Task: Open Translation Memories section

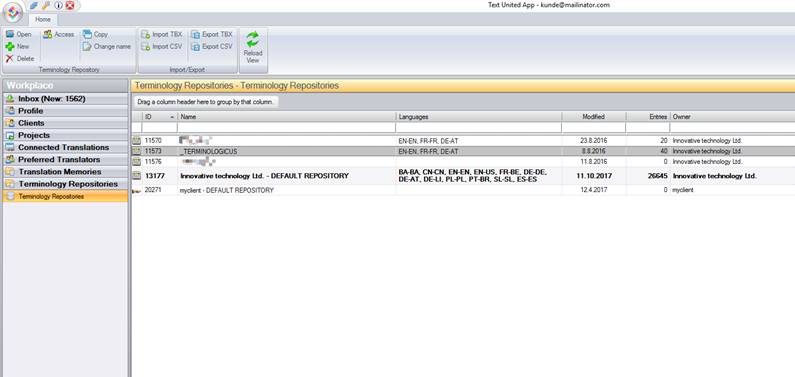Action: click(65, 171)
